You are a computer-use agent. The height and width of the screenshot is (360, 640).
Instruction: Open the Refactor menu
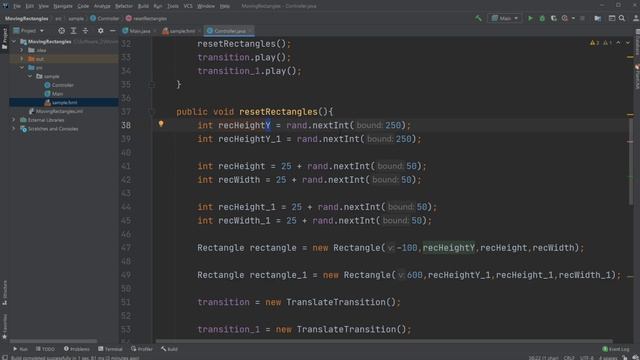click(x=124, y=6)
